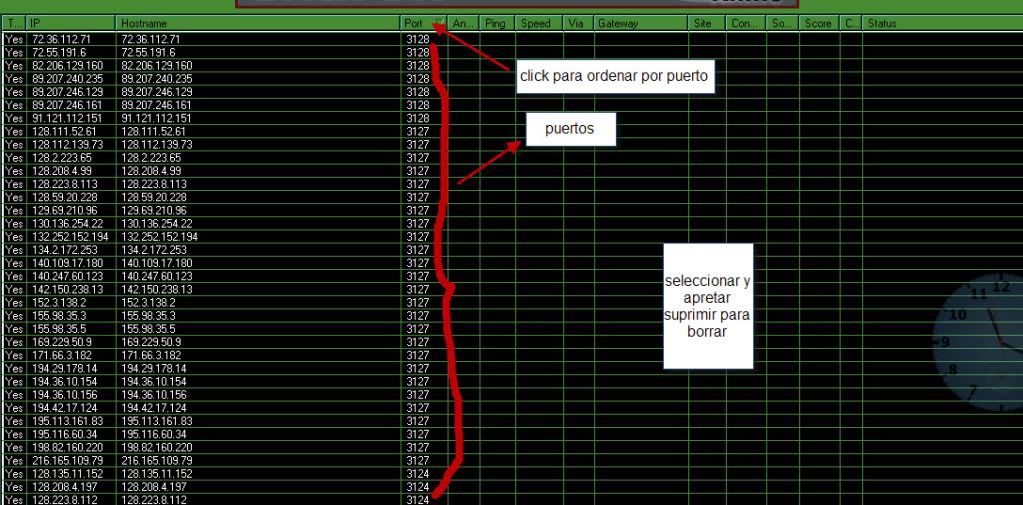Sort by the Hostname column header

258,23
